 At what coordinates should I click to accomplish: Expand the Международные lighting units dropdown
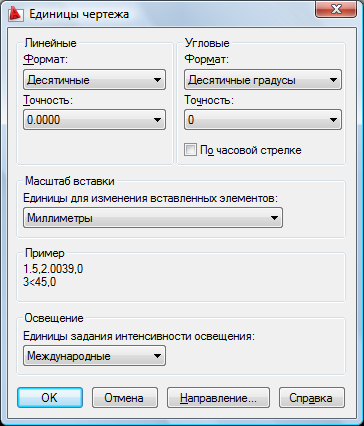[x=94, y=356]
